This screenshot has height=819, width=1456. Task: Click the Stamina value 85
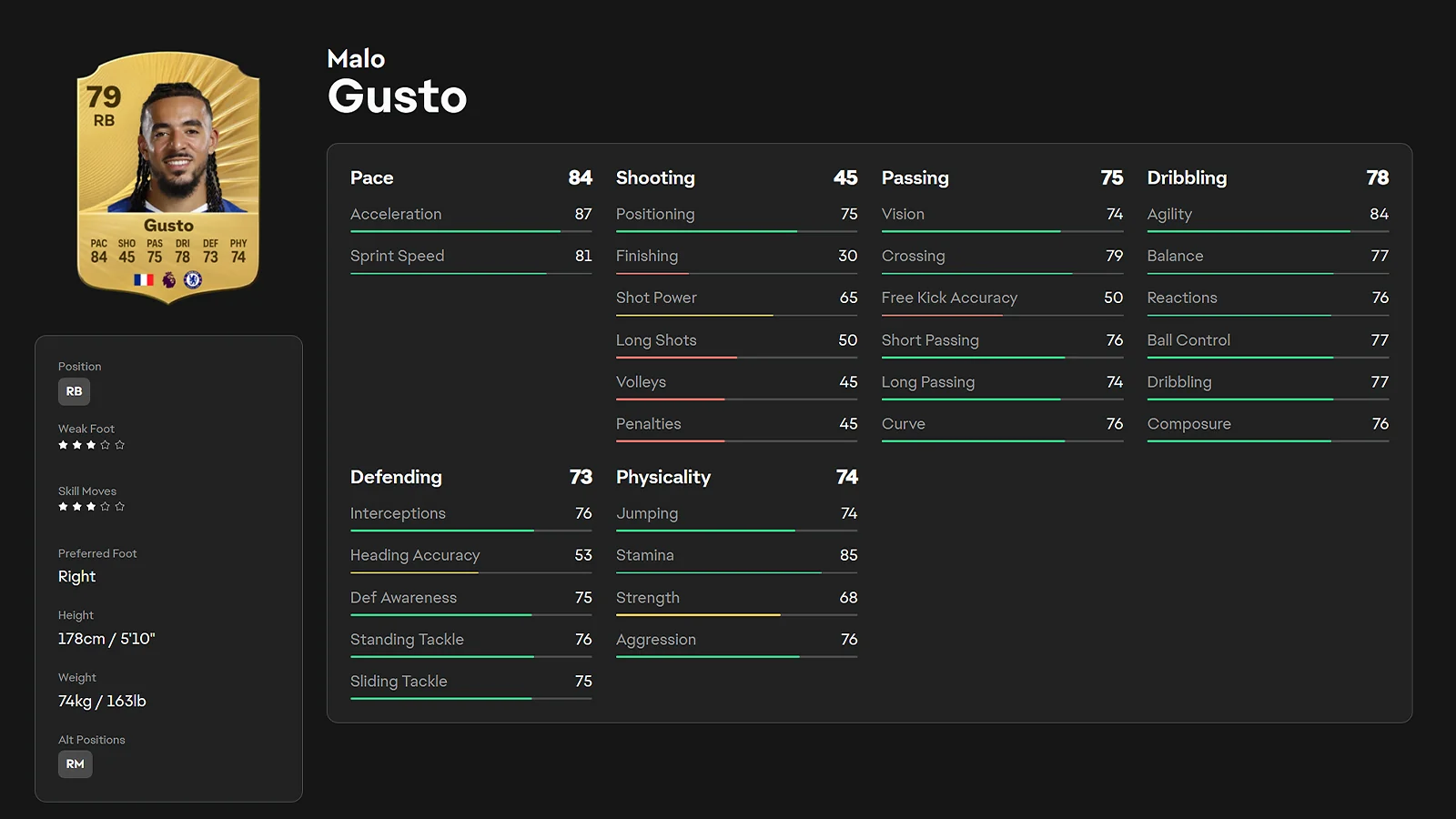pyautogui.click(x=848, y=555)
